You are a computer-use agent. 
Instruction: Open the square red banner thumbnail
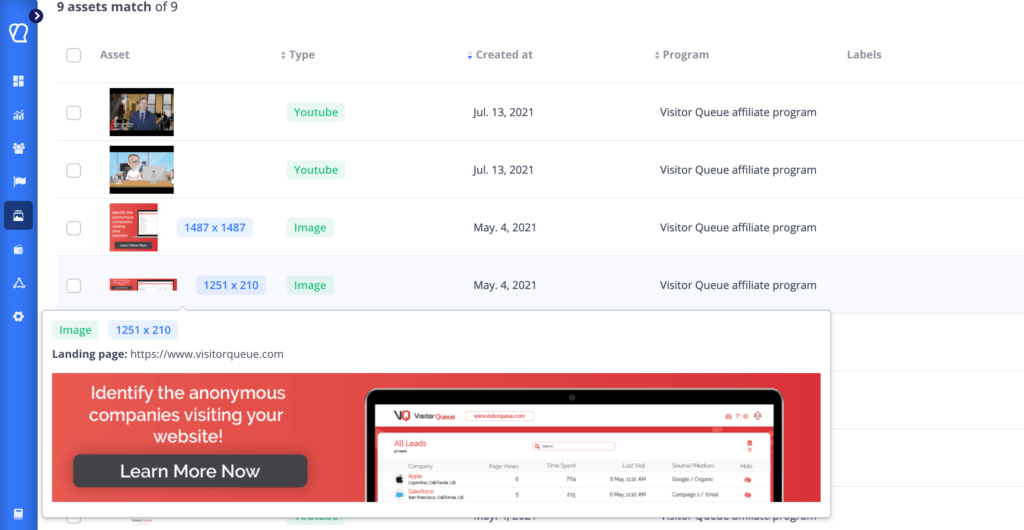pyautogui.click(x=134, y=227)
